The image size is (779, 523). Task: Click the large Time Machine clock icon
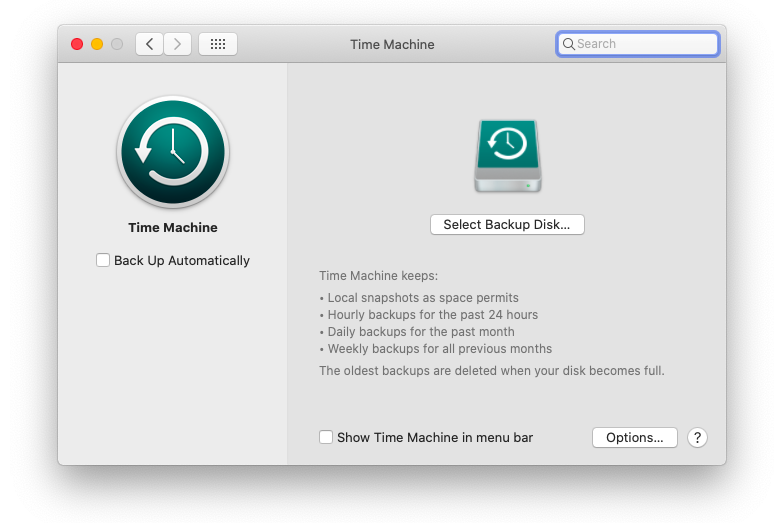pyautogui.click(x=173, y=152)
